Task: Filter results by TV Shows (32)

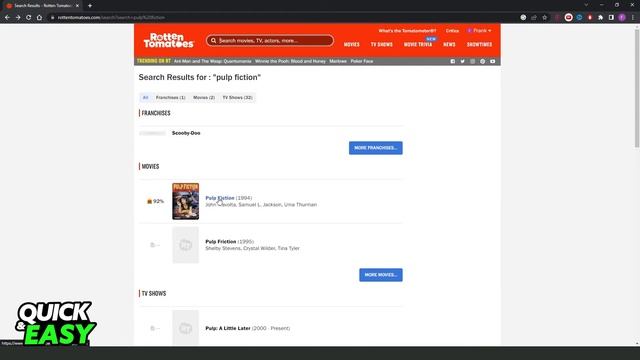Action: 237,98
